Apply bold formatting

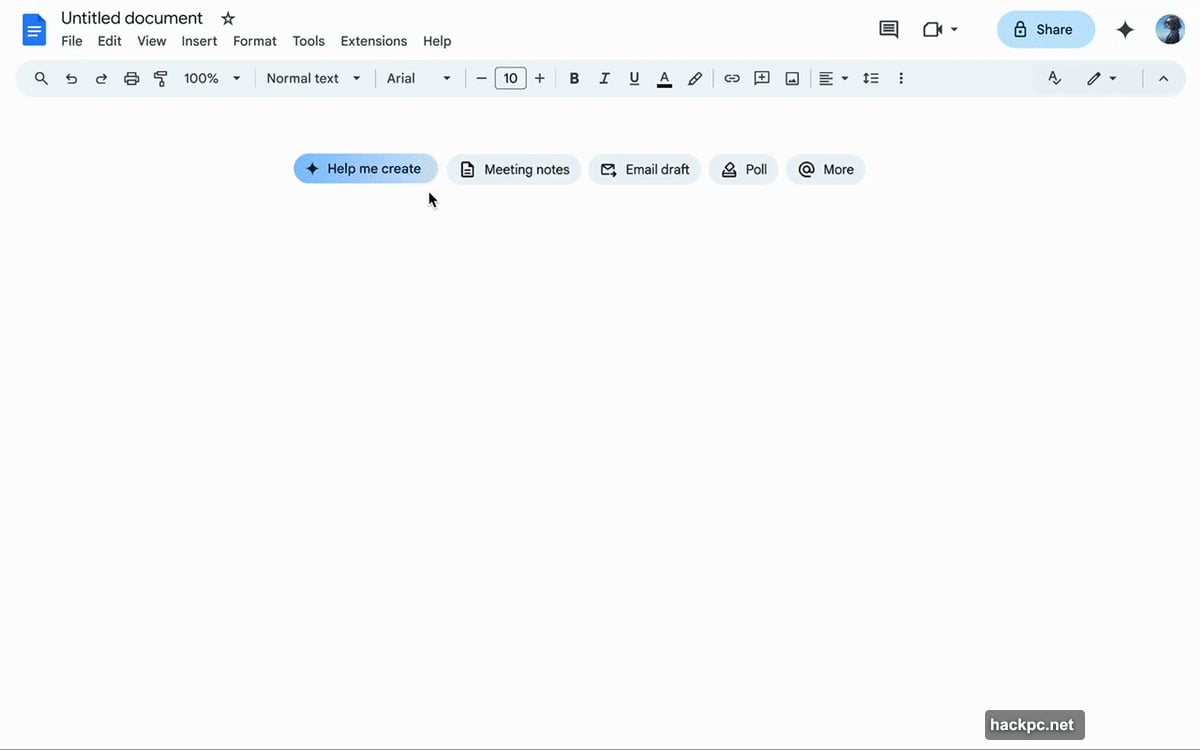pos(574,78)
